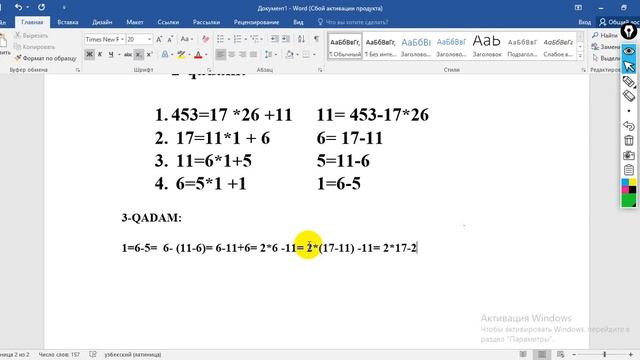
Task: Align text right
Action: (x=242, y=54)
